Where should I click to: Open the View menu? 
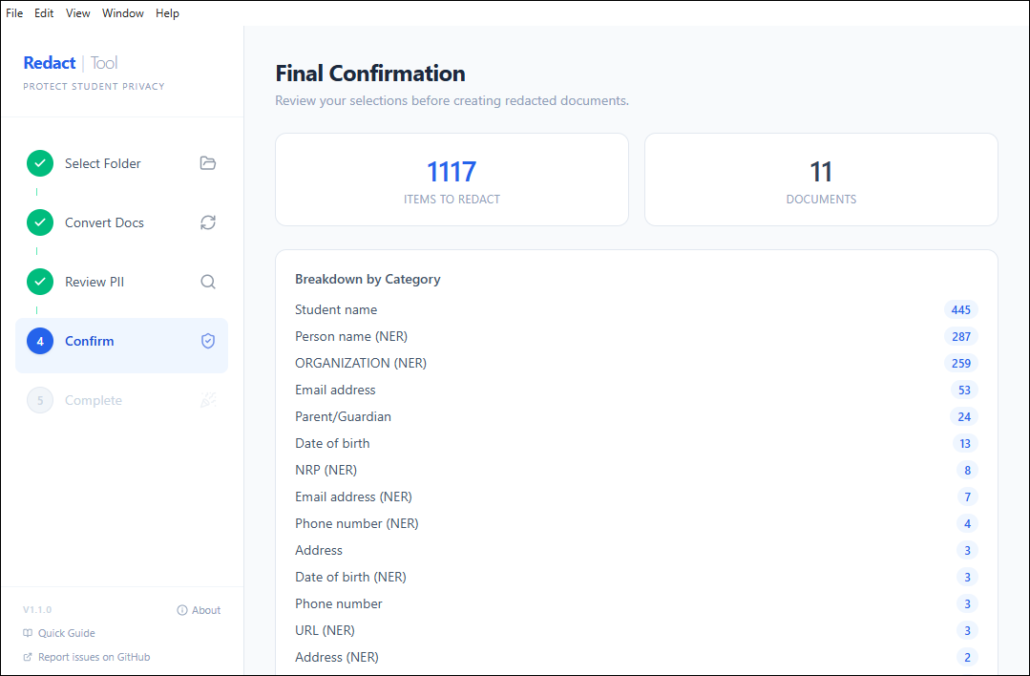(x=78, y=13)
